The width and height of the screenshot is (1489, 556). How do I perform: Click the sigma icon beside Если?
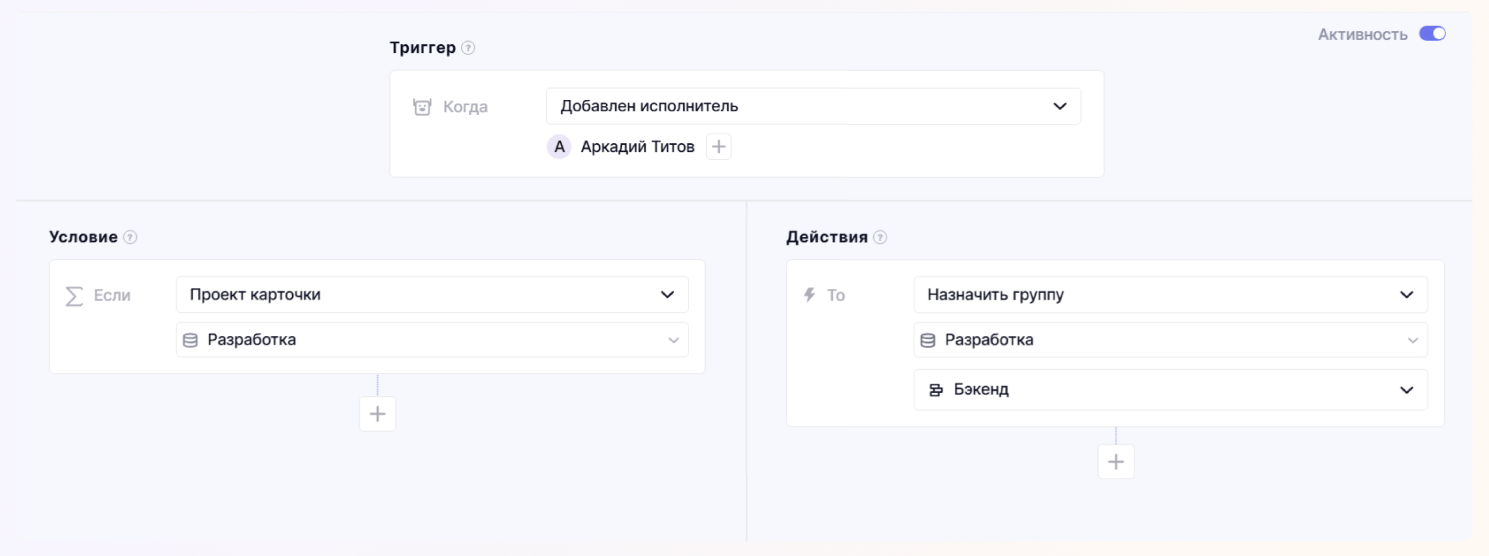(74, 296)
